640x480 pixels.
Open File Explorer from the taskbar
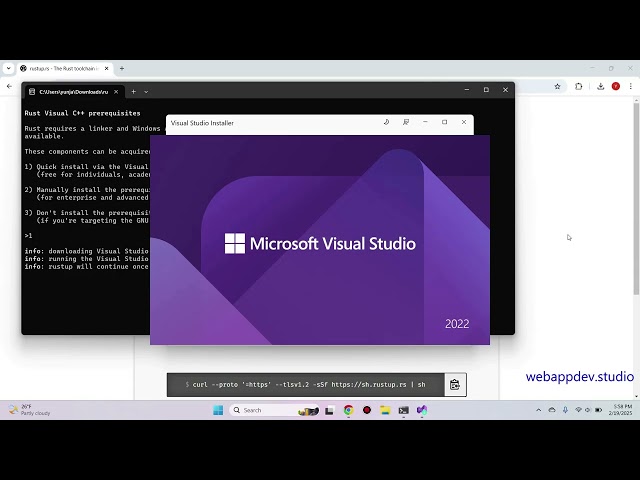(385, 410)
